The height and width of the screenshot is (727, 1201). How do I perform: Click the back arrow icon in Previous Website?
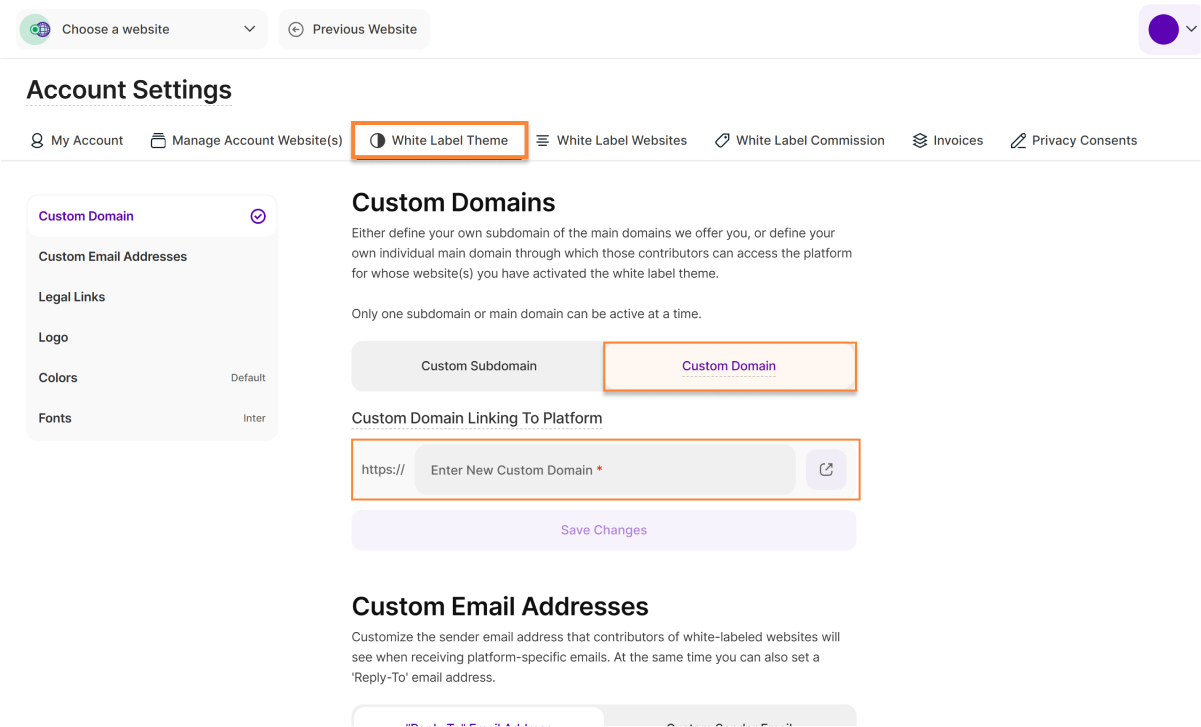(296, 29)
